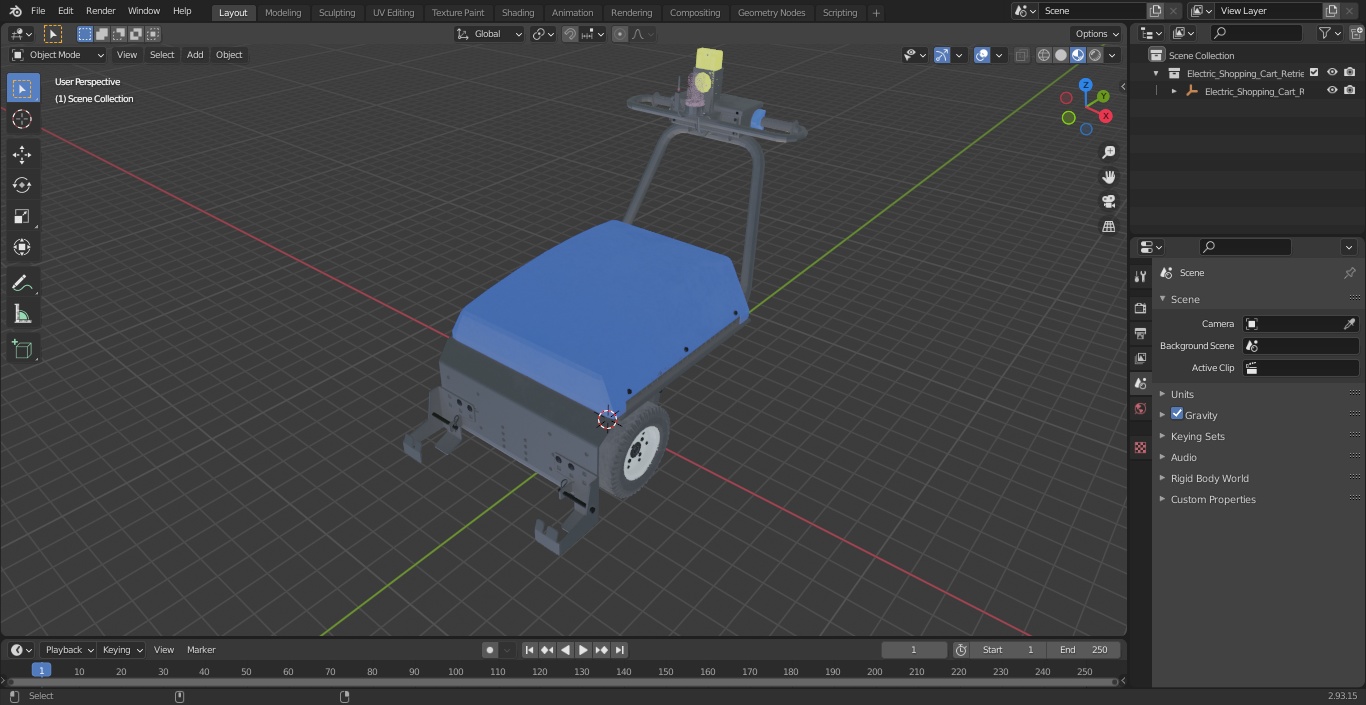
Task: Toggle Gravity checkbox
Action: [1177, 414]
